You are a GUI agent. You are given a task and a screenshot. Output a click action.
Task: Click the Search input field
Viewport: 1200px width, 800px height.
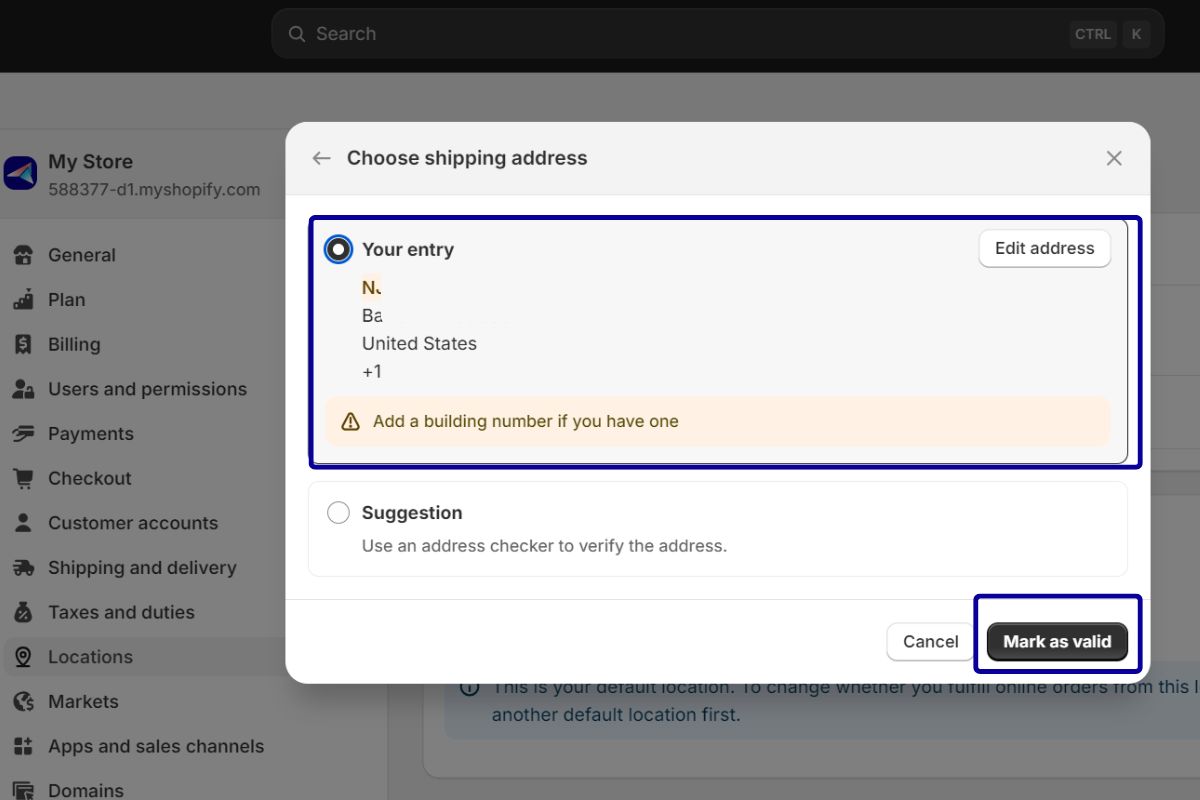pyautogui.click(x=718, y=34)
